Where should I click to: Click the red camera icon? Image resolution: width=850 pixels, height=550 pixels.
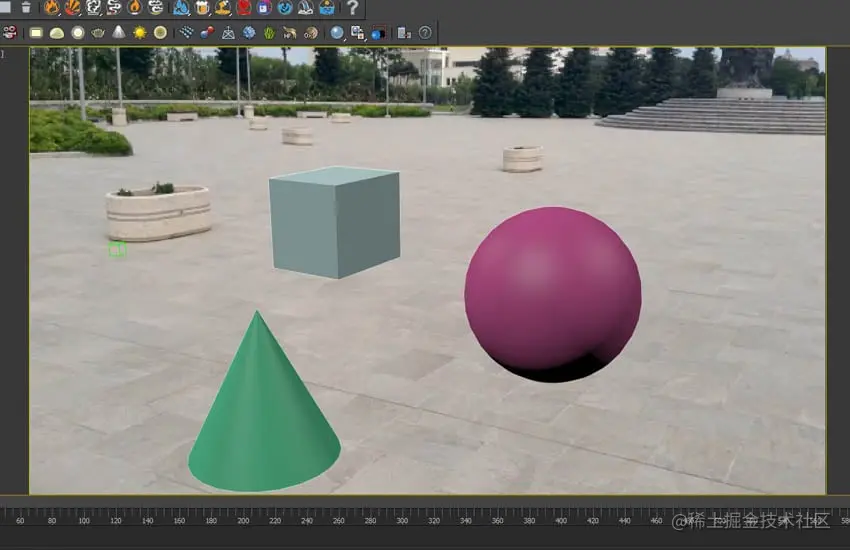pos(9,33)
